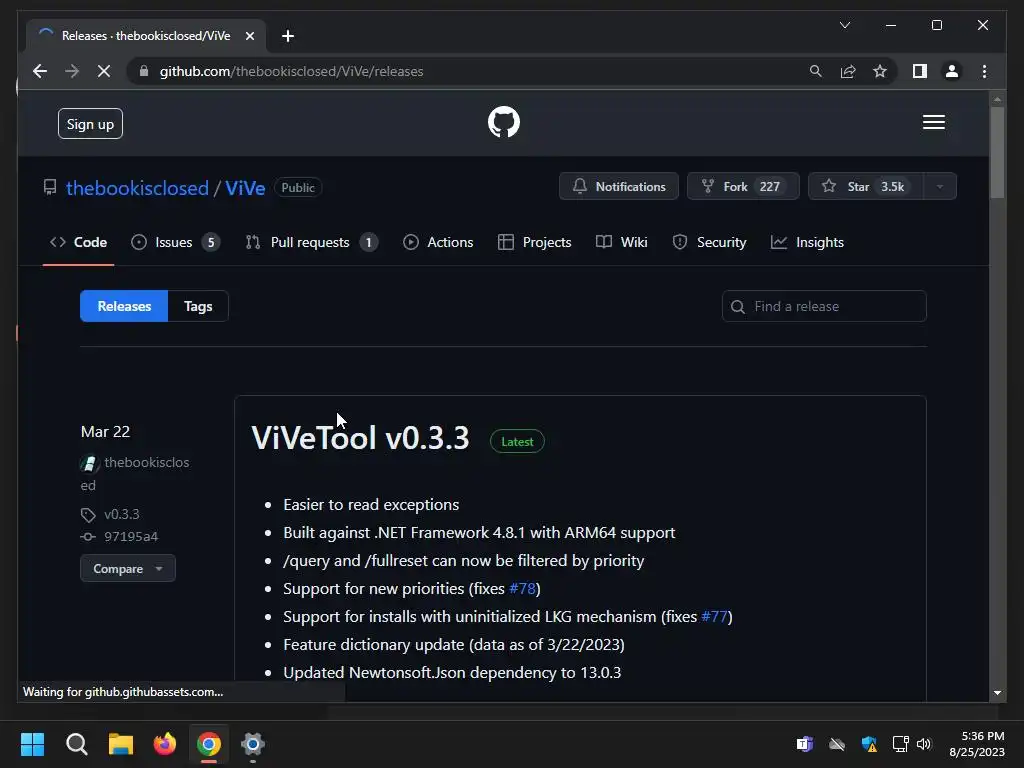Open the Issues tab
The height and width of the screenshot is (768, 1024).
click(175, 242)
